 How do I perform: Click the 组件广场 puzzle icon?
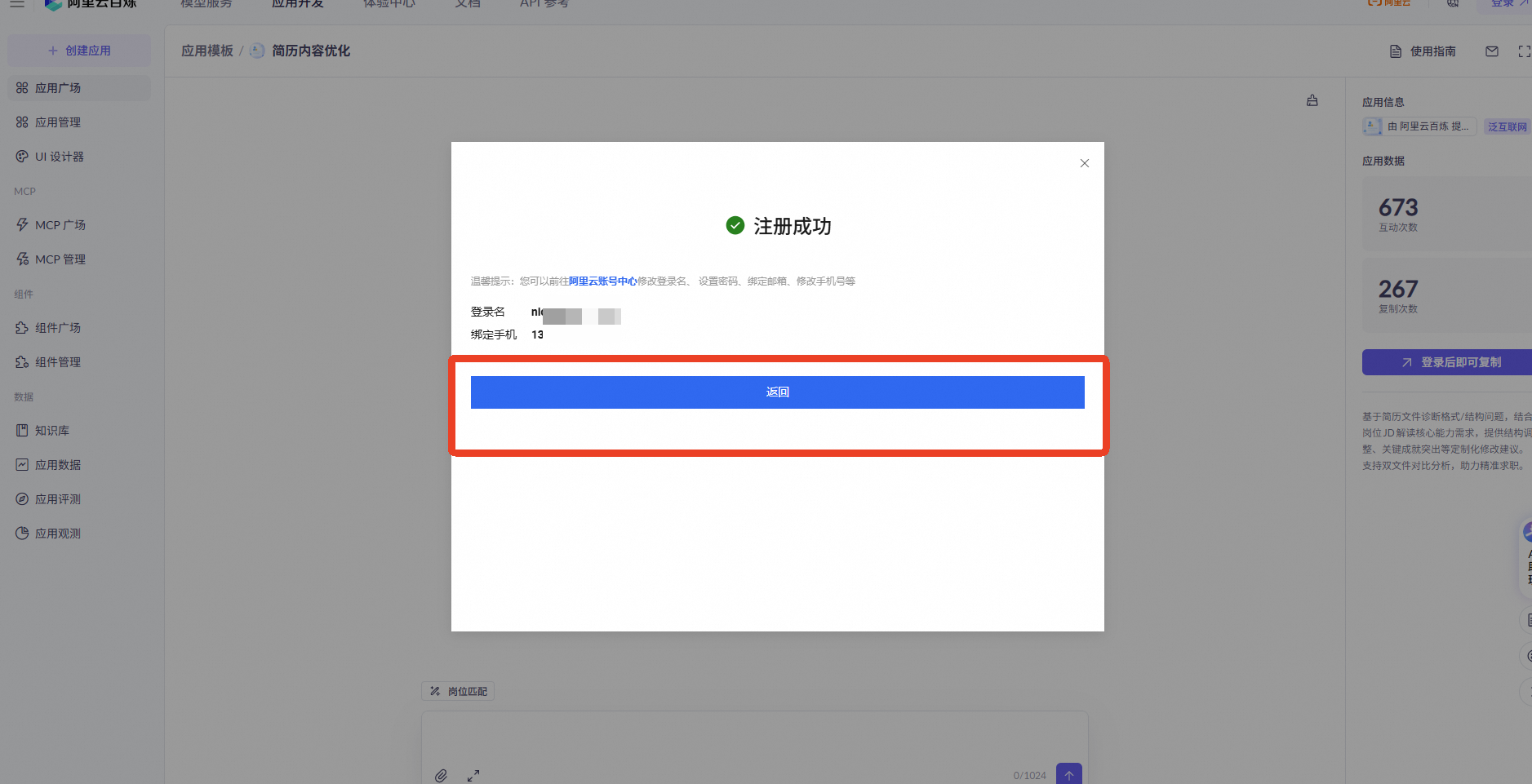[22, 328]
